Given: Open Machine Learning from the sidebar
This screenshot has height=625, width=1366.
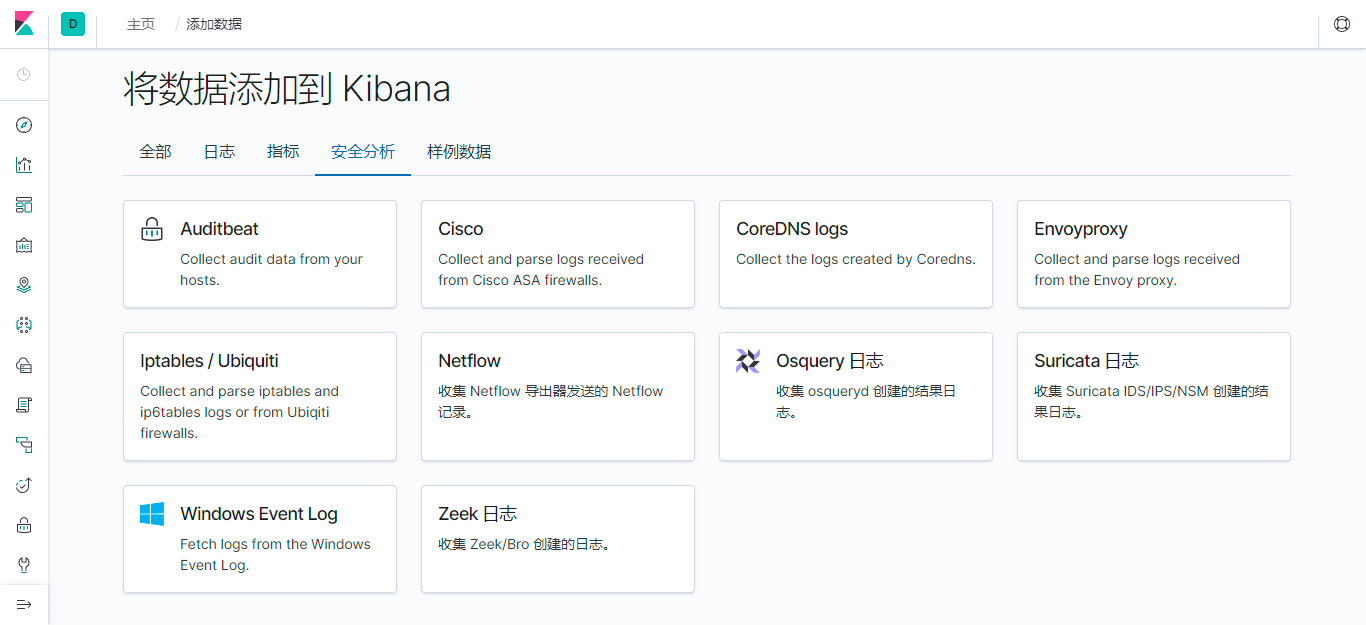Looking at the screenshot, I should (25, 325).
